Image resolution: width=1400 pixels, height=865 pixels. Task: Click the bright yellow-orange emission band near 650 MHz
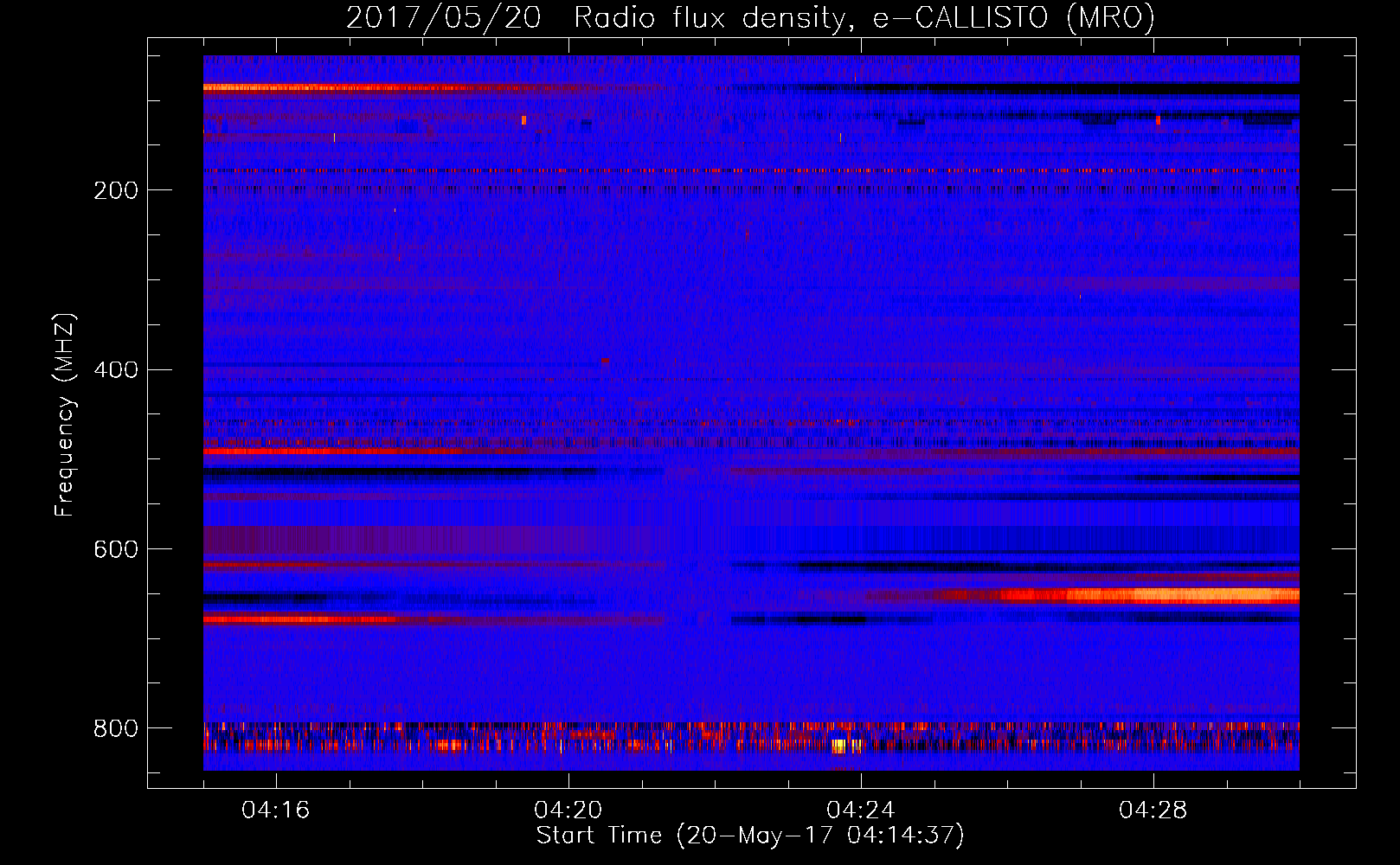tap(1151, 595)
